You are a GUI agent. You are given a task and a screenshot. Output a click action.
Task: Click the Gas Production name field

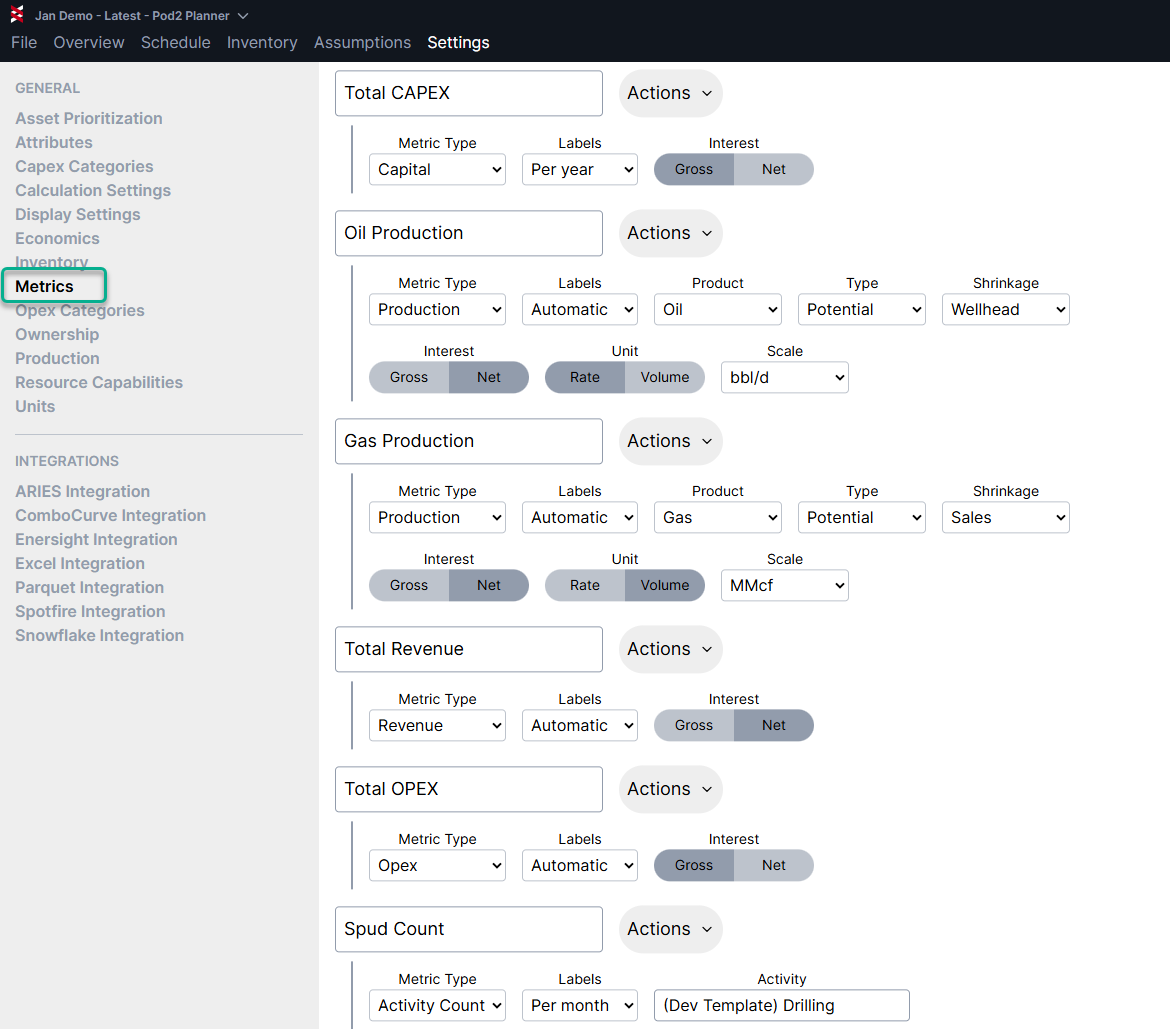(468, 441)
